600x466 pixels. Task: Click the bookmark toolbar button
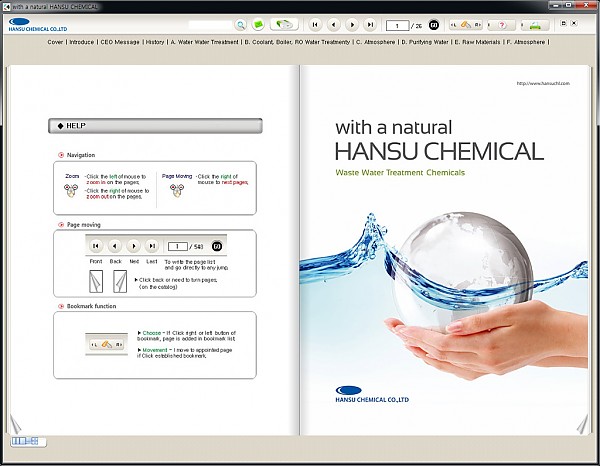pyautogui.click(x=468, y=24)
